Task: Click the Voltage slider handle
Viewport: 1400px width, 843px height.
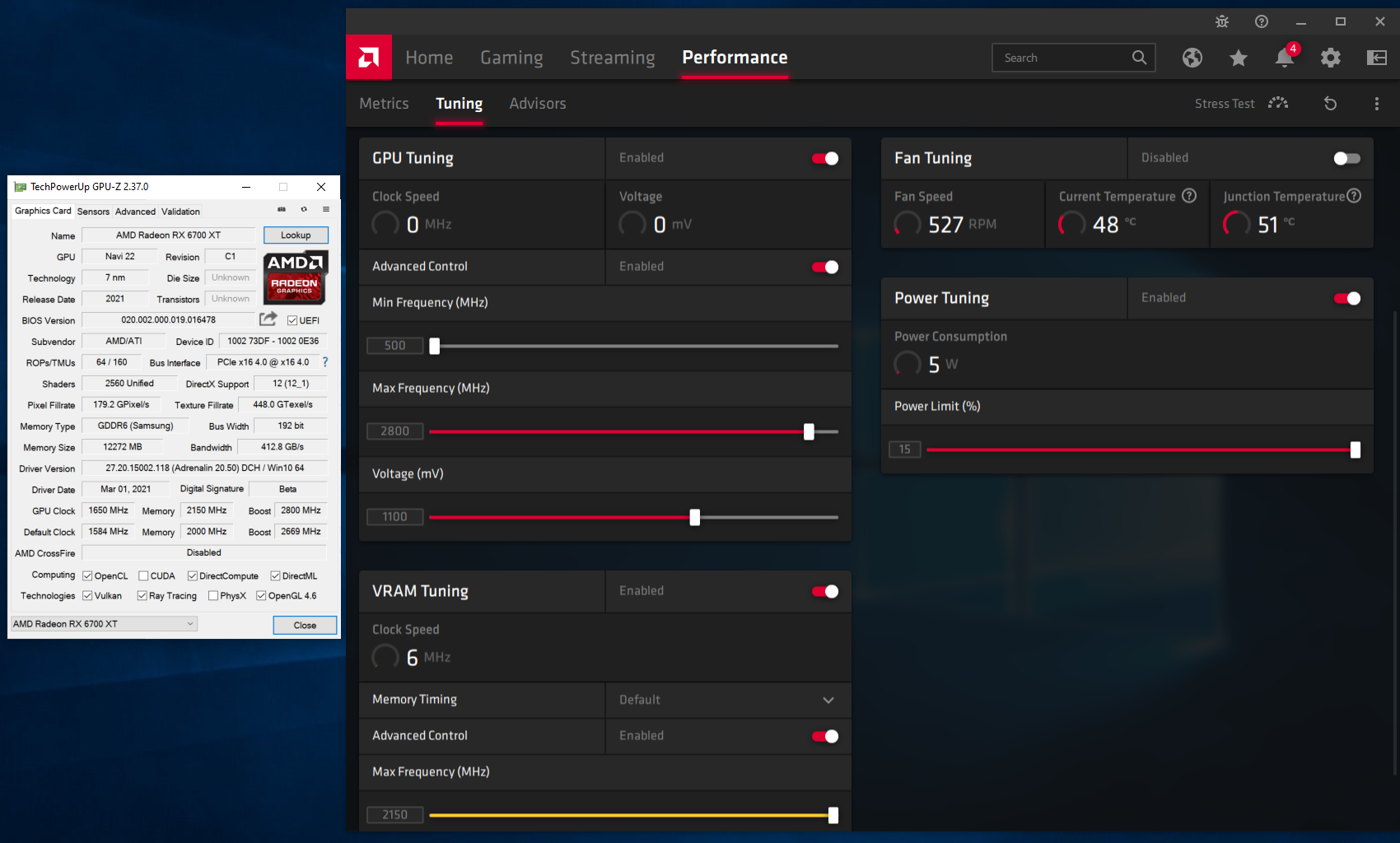Action: coord(695,518)
